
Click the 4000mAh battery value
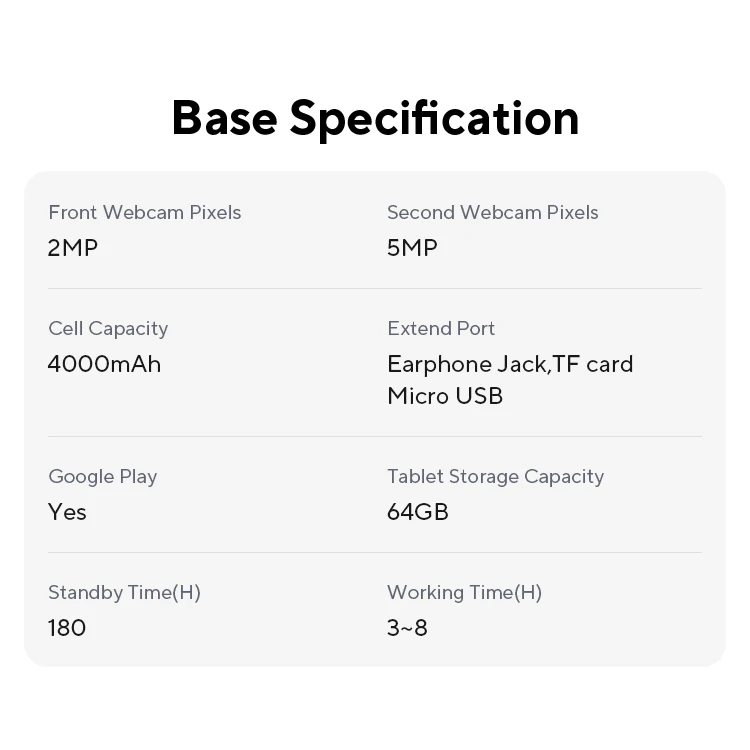tap(104, 363)
